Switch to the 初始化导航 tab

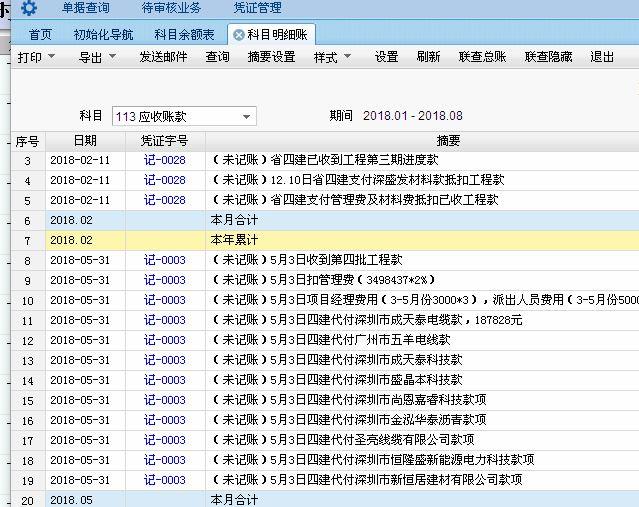[103, 35]
